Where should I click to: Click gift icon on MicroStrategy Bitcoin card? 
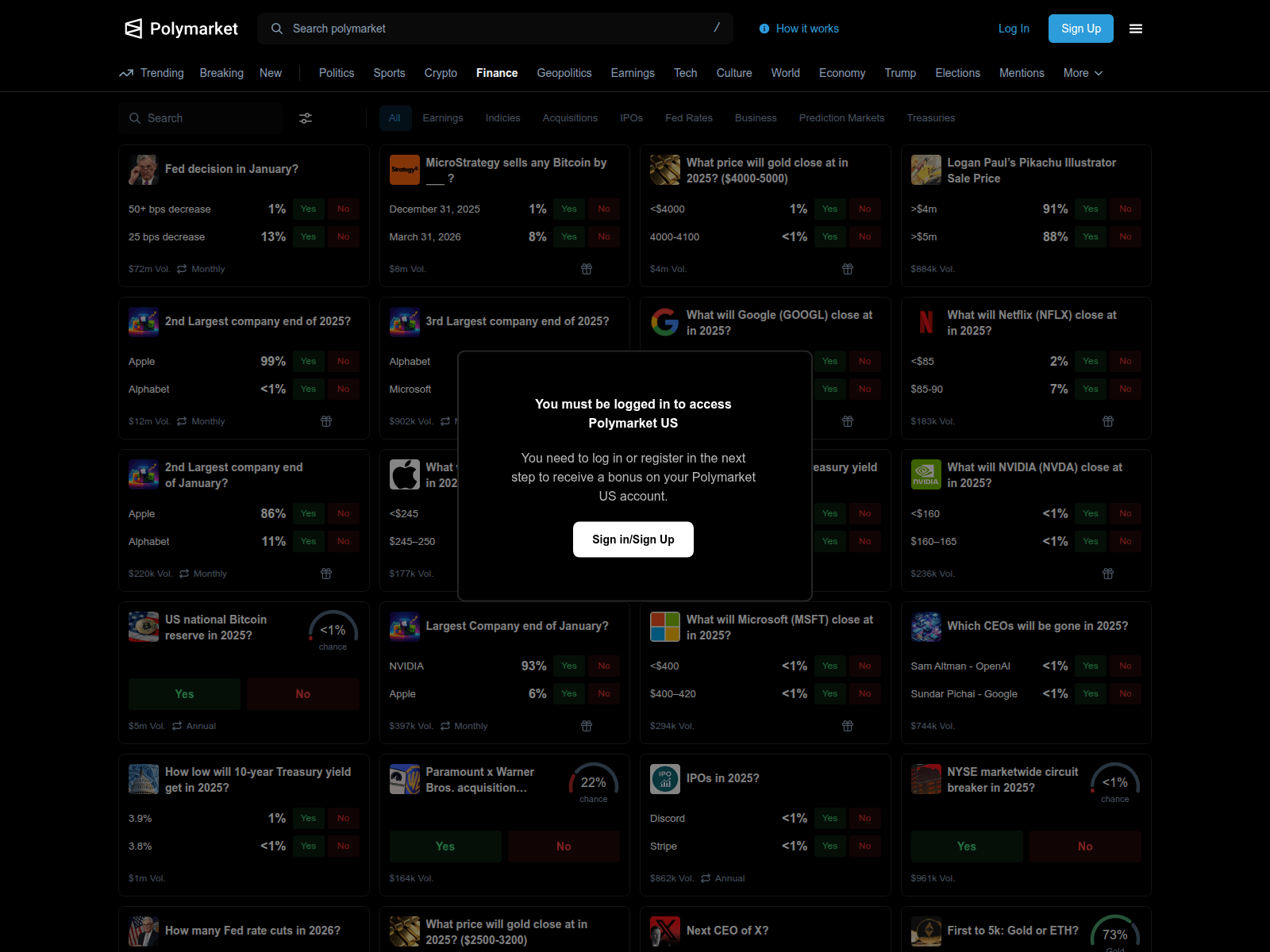[x=587, y=269]
